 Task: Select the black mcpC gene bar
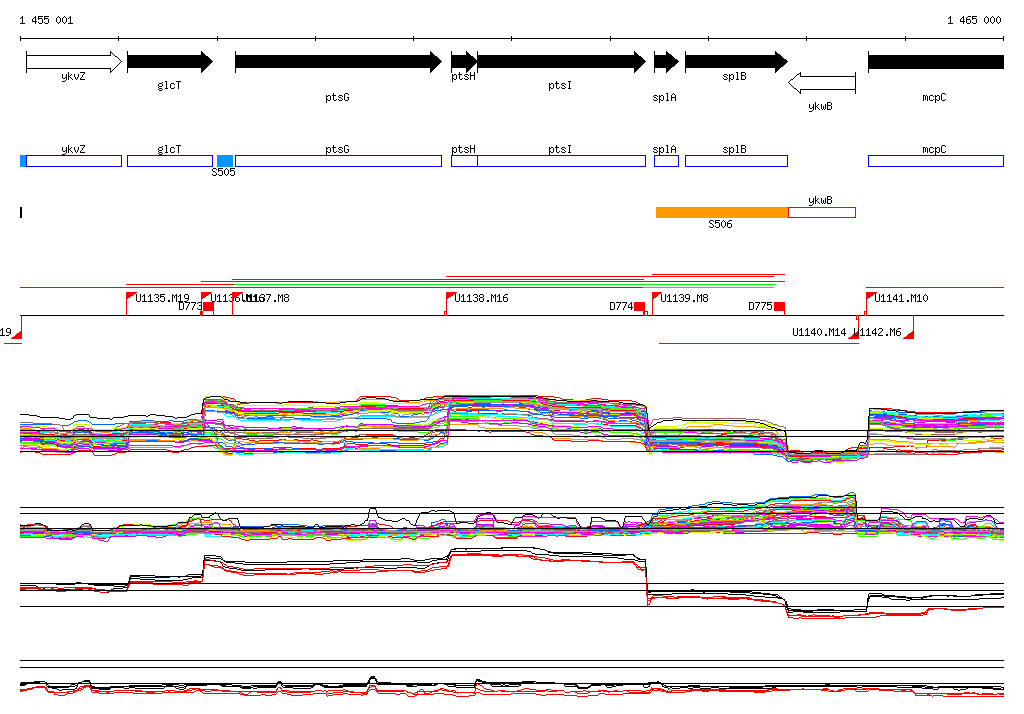click(x=936, y=62)
